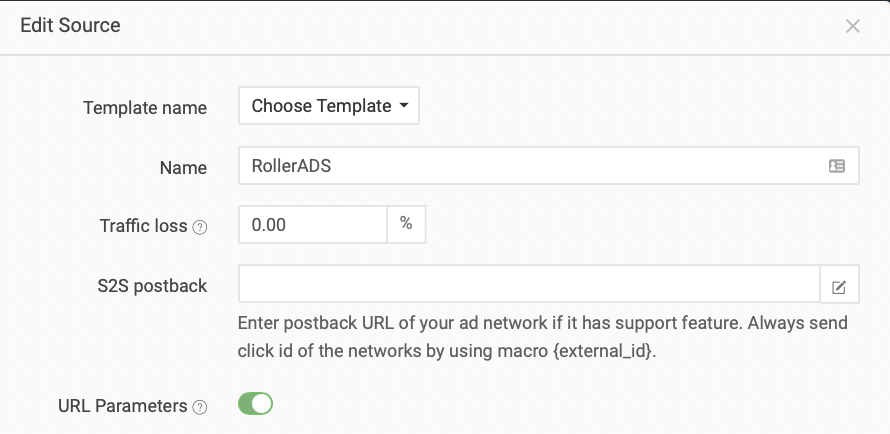
Task: Click the Edit Source dialog title
Action: 70,26
